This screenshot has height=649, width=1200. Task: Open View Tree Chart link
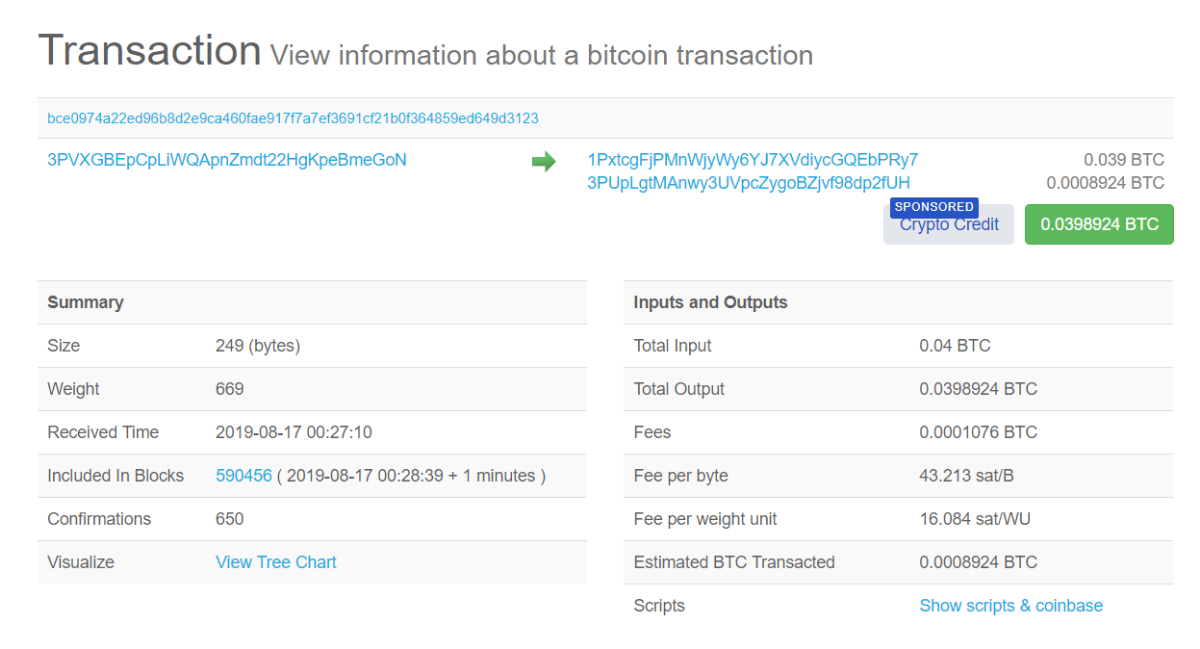pos(276,562)
